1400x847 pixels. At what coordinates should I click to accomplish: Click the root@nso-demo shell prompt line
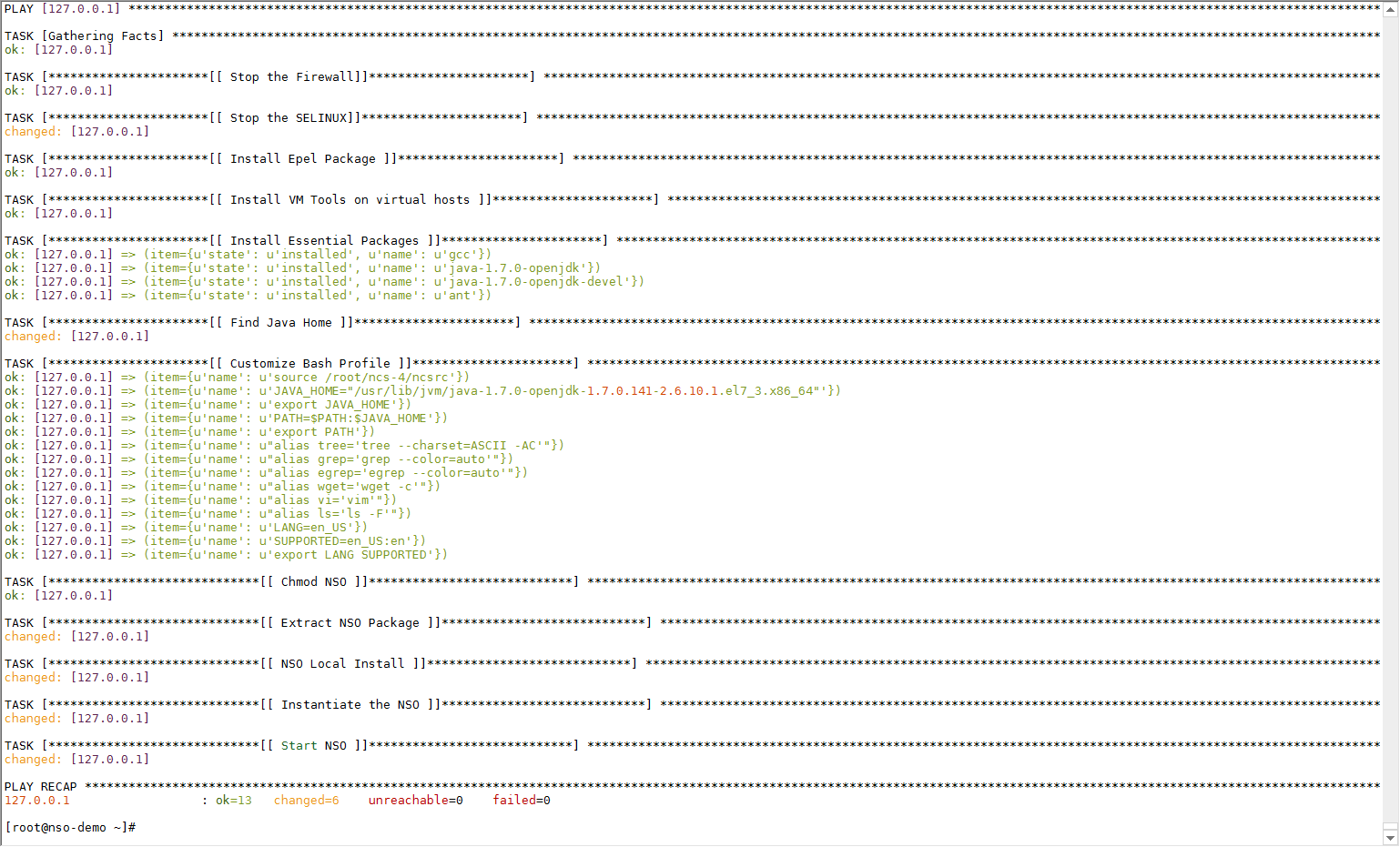(x=70, y=827)
